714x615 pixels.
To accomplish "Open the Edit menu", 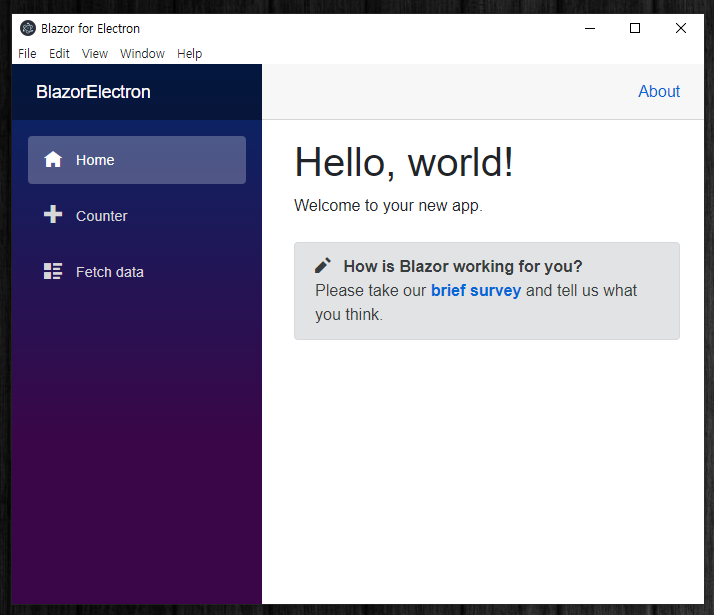I will 59,54.
